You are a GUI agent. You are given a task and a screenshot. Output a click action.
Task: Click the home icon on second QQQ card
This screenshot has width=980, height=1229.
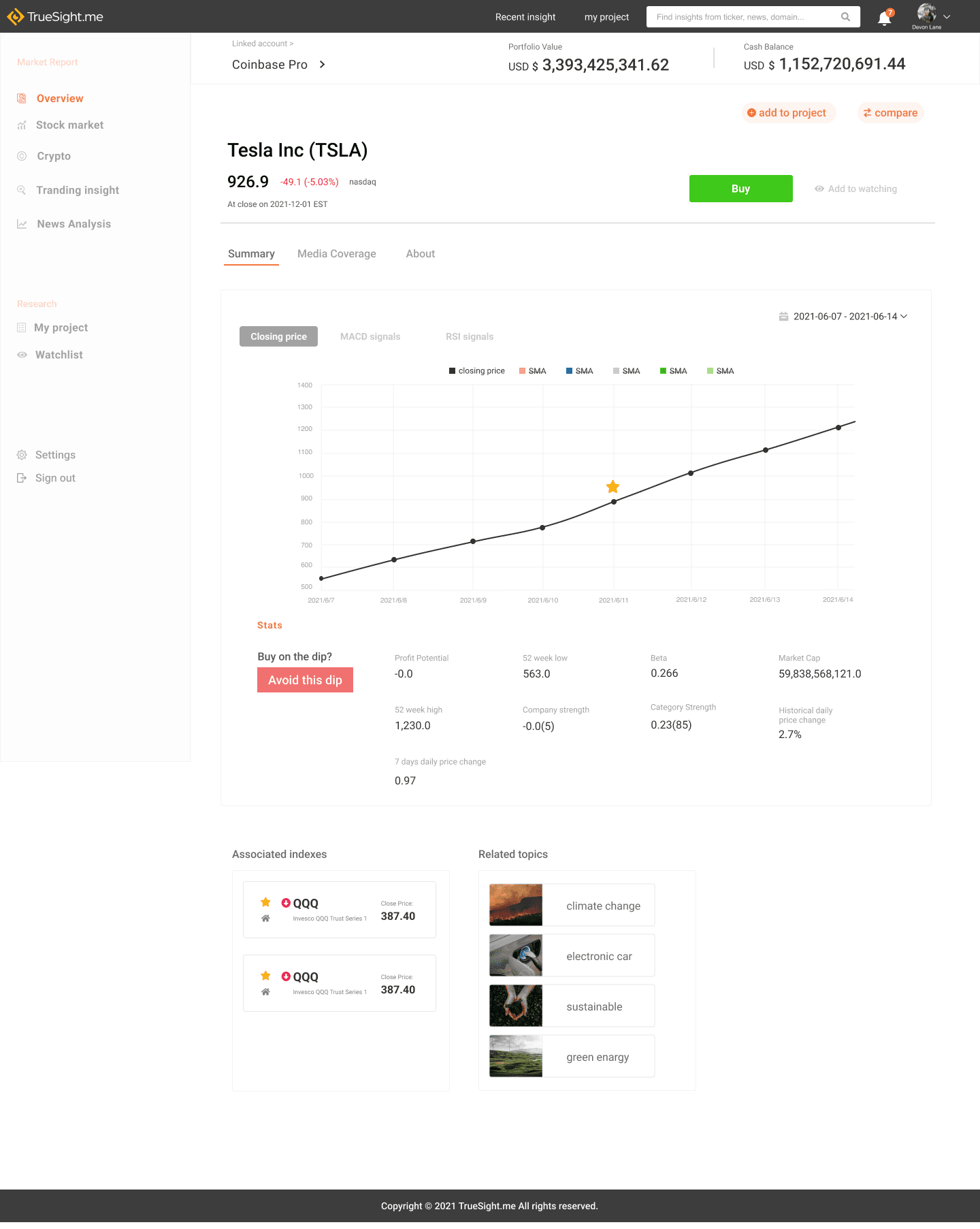(265, 992)
